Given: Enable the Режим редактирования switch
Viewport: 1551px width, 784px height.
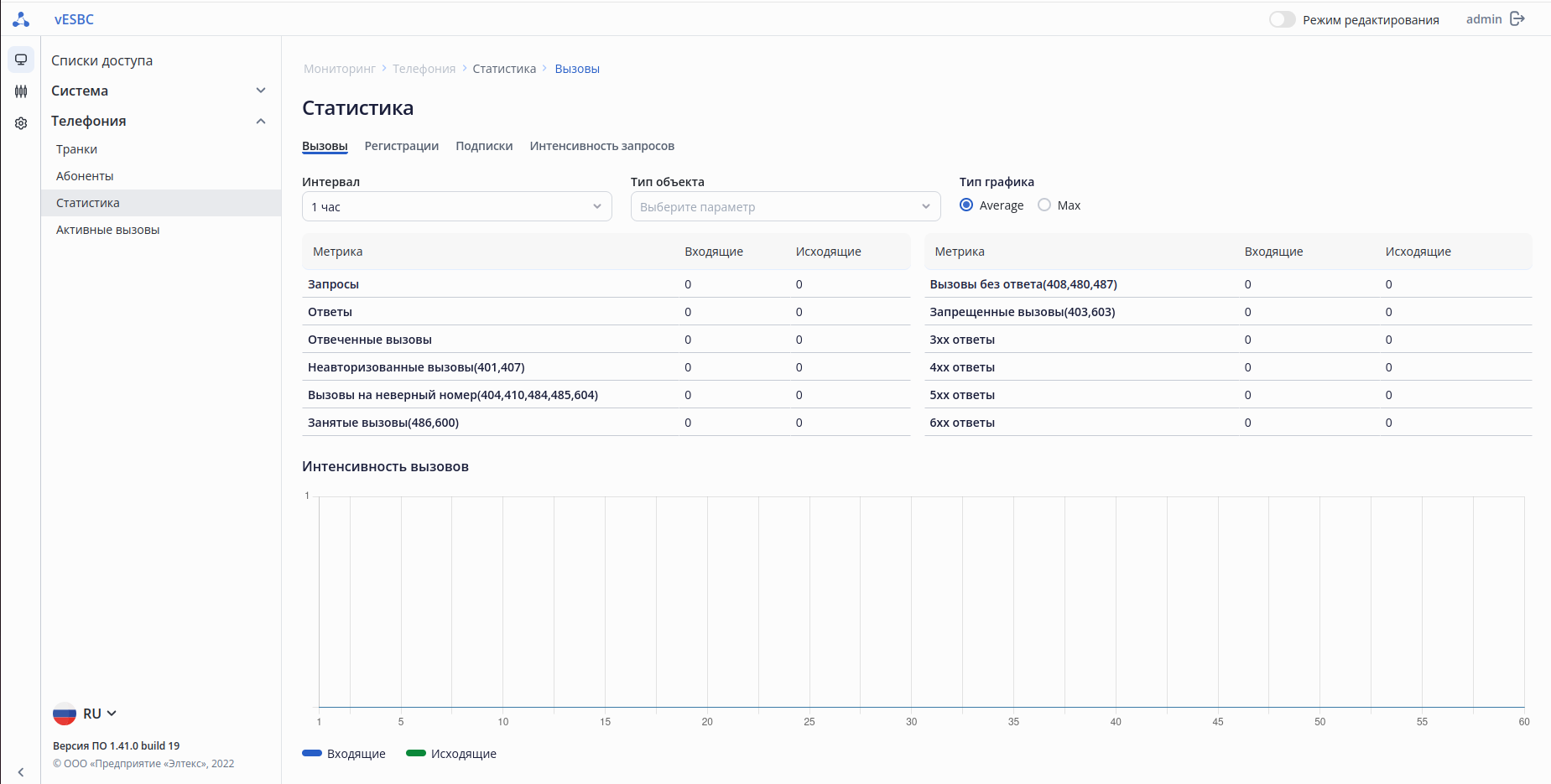Looking at the screenshot, I should point(1282,19).
